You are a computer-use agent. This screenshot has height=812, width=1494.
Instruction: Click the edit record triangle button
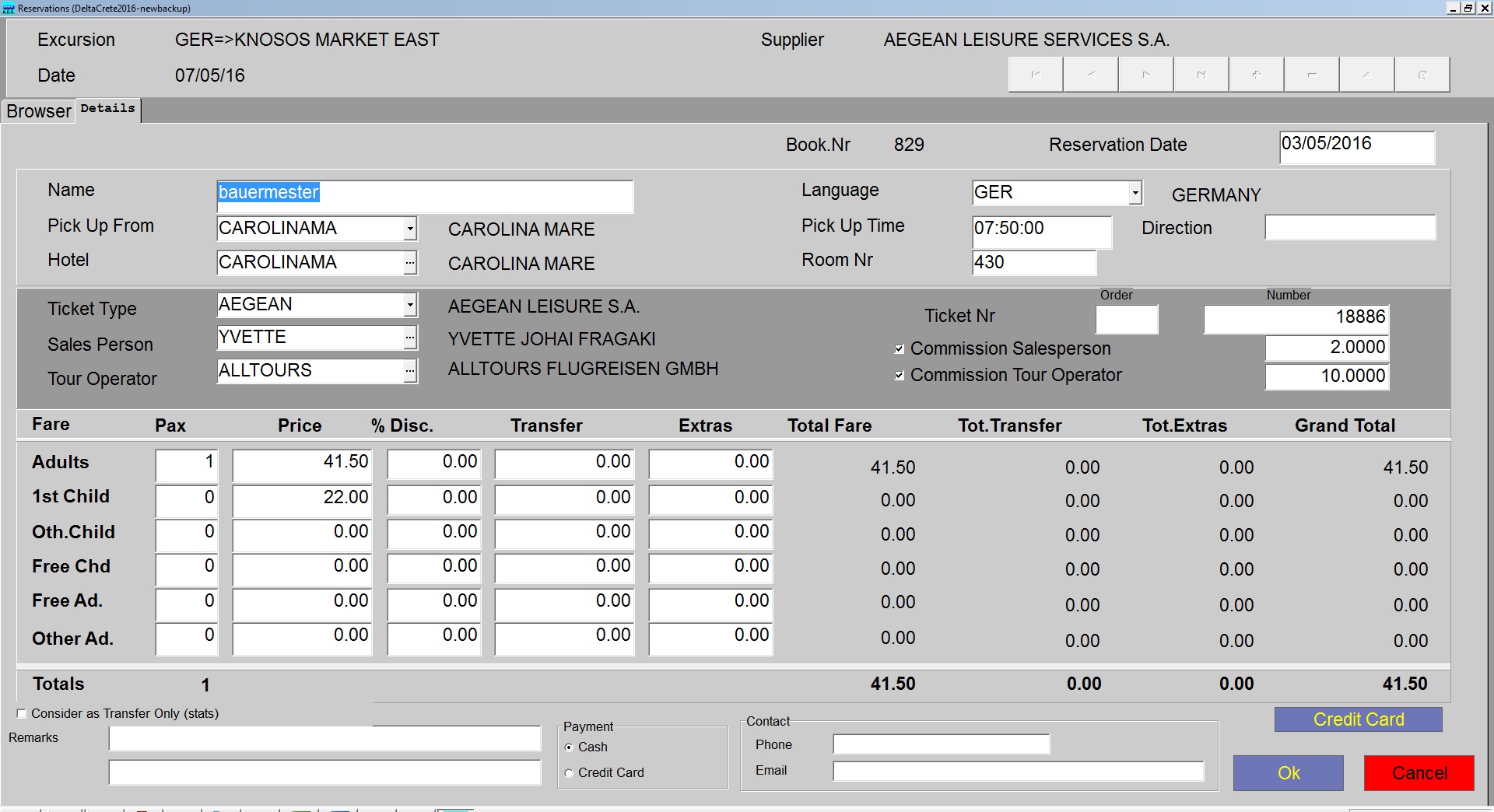(1367, 75)
